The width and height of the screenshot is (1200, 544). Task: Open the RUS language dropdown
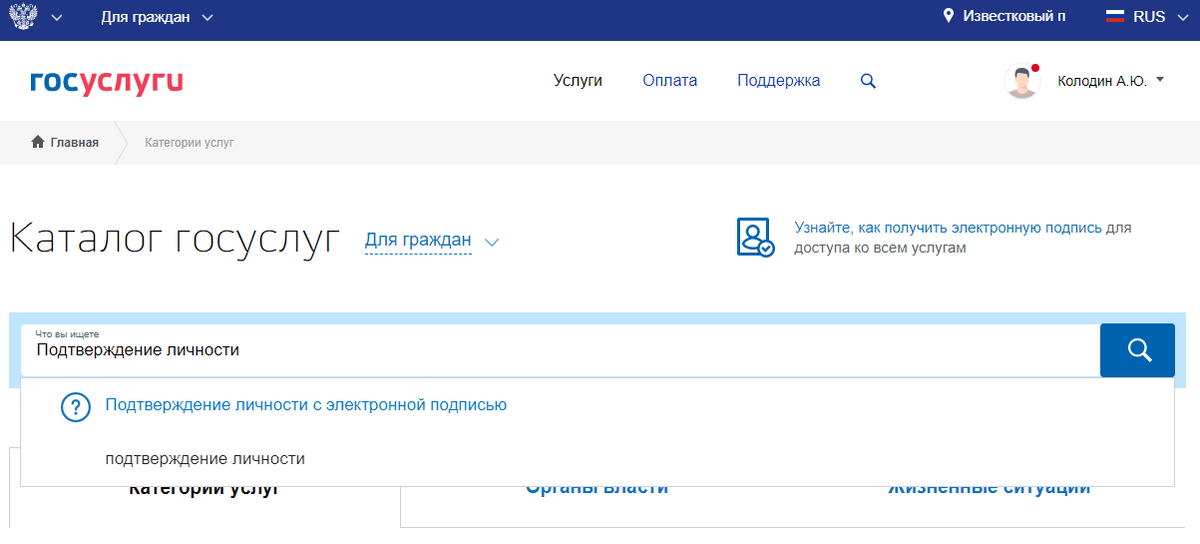coord(1161,16)
